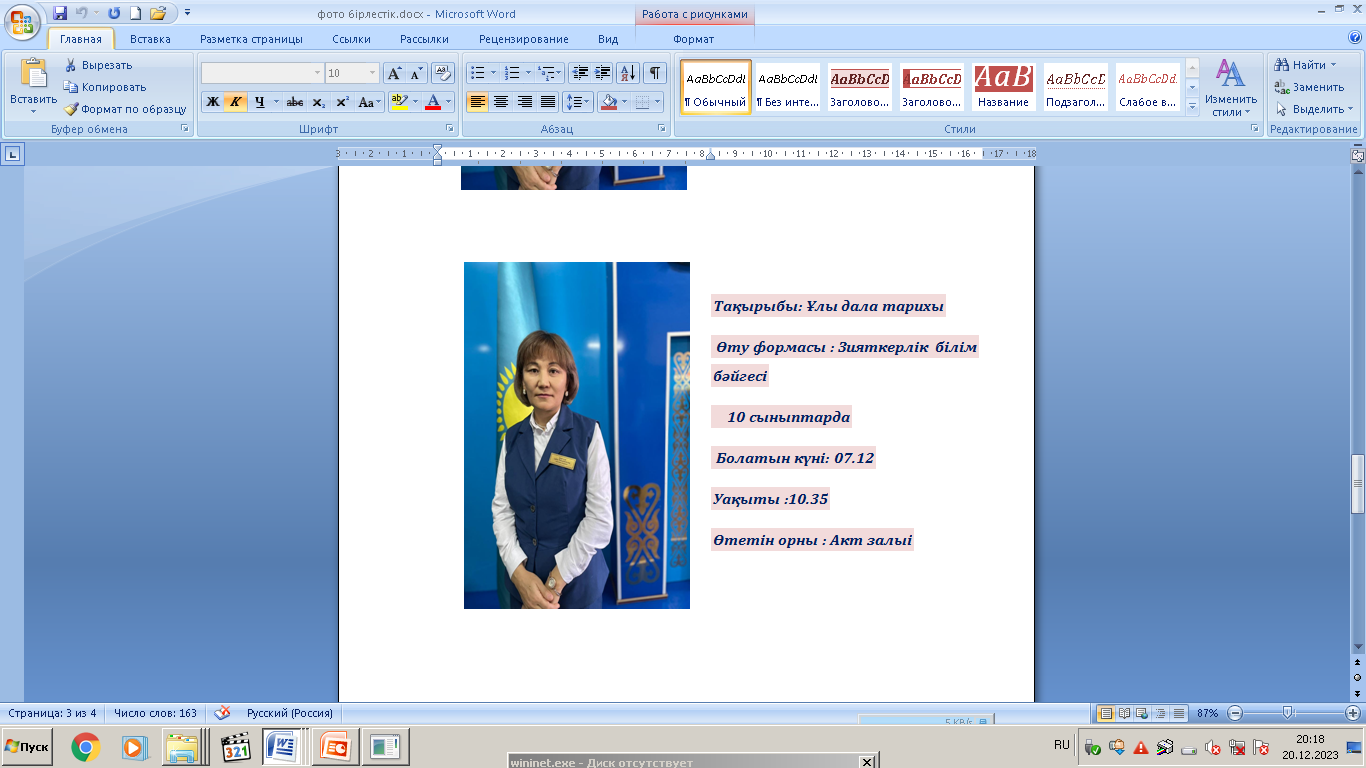
Task: Expand the styles gallery list
Action: [x=1192, y=106]
